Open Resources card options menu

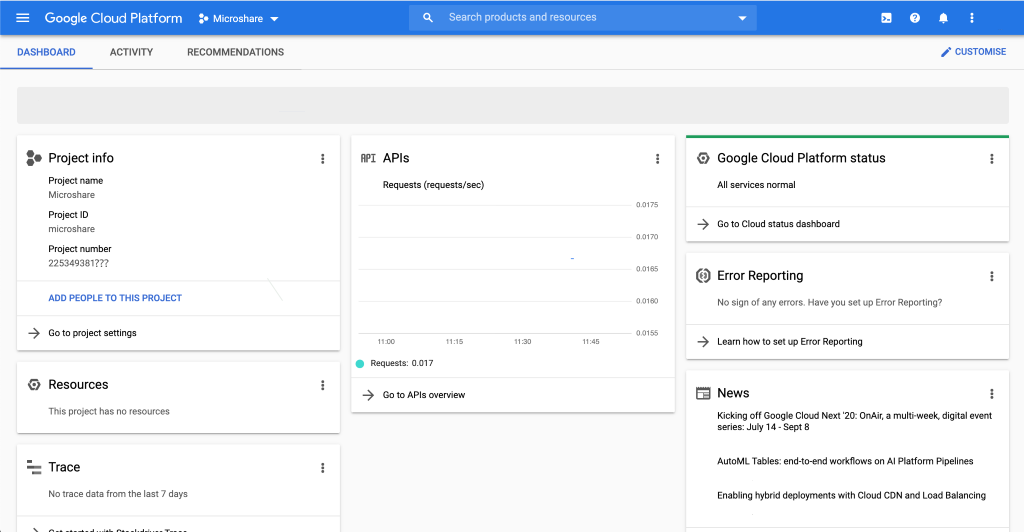tap(322, 385)
